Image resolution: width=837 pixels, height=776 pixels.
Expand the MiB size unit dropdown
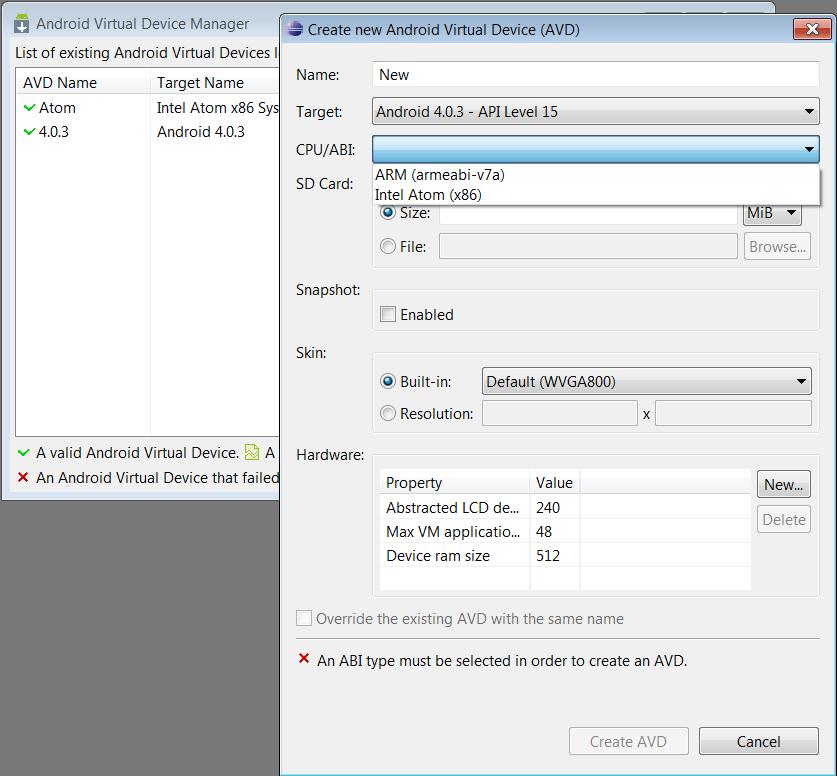pos(773,213)
